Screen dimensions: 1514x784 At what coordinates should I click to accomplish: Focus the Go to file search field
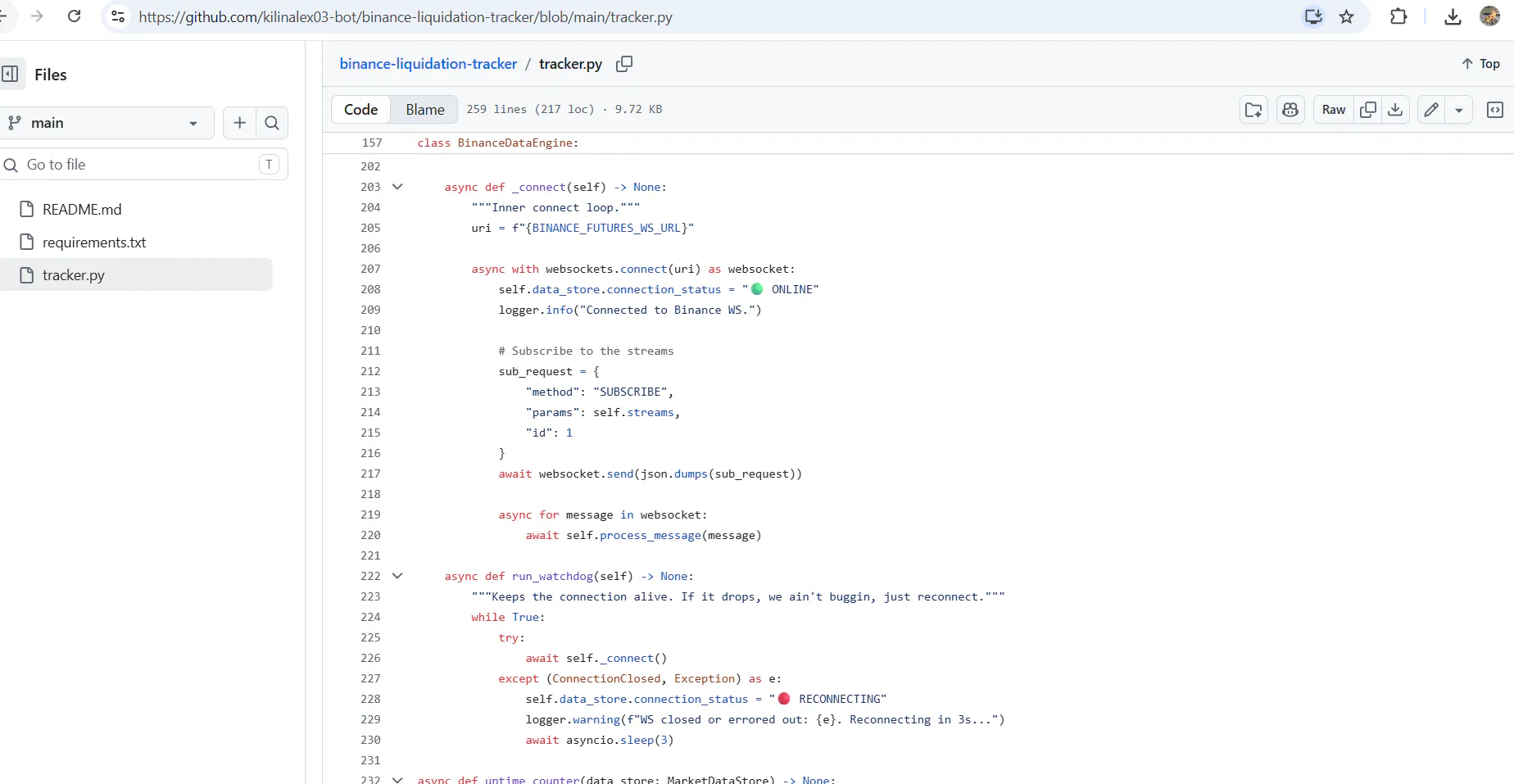coord(143,165)
